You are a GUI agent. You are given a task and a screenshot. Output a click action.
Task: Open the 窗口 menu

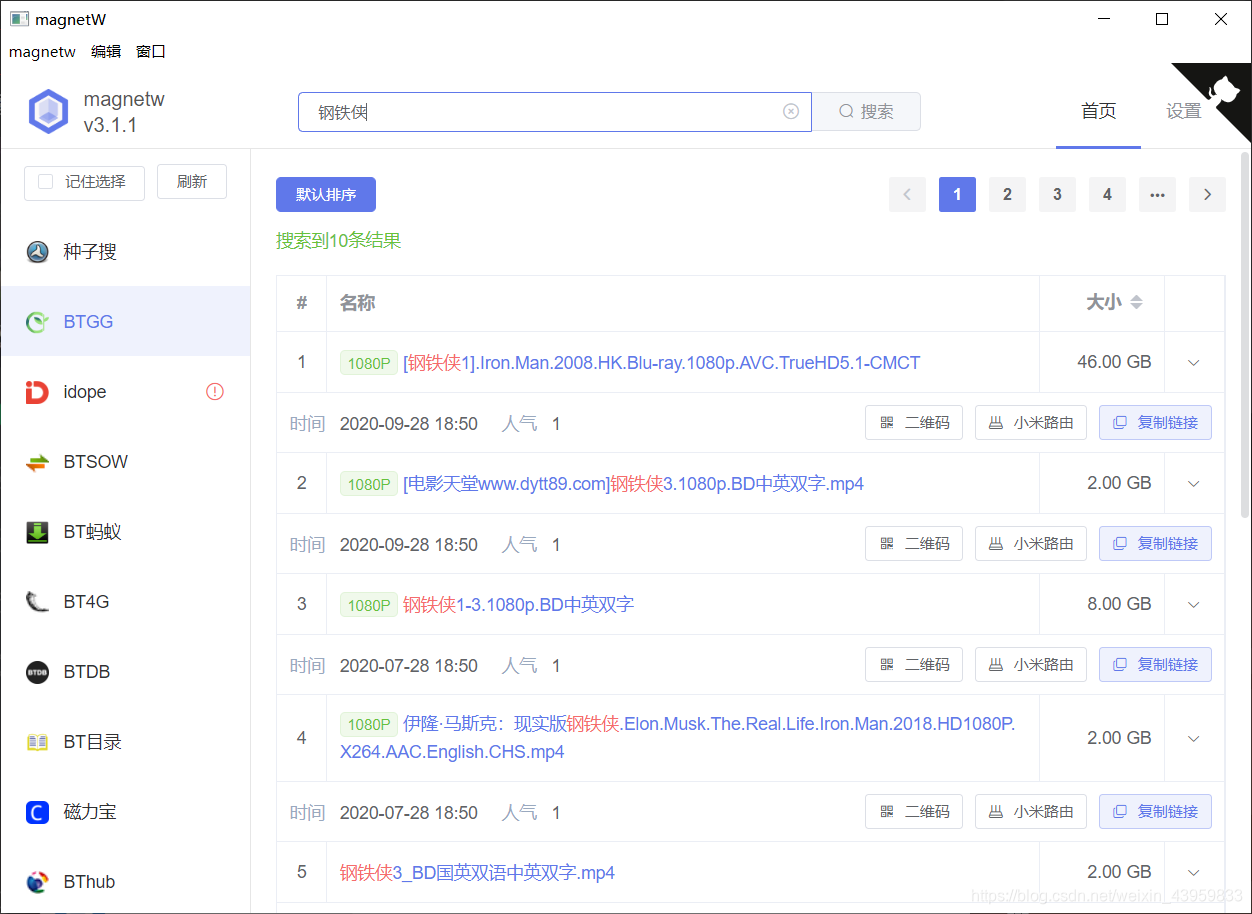151,52
